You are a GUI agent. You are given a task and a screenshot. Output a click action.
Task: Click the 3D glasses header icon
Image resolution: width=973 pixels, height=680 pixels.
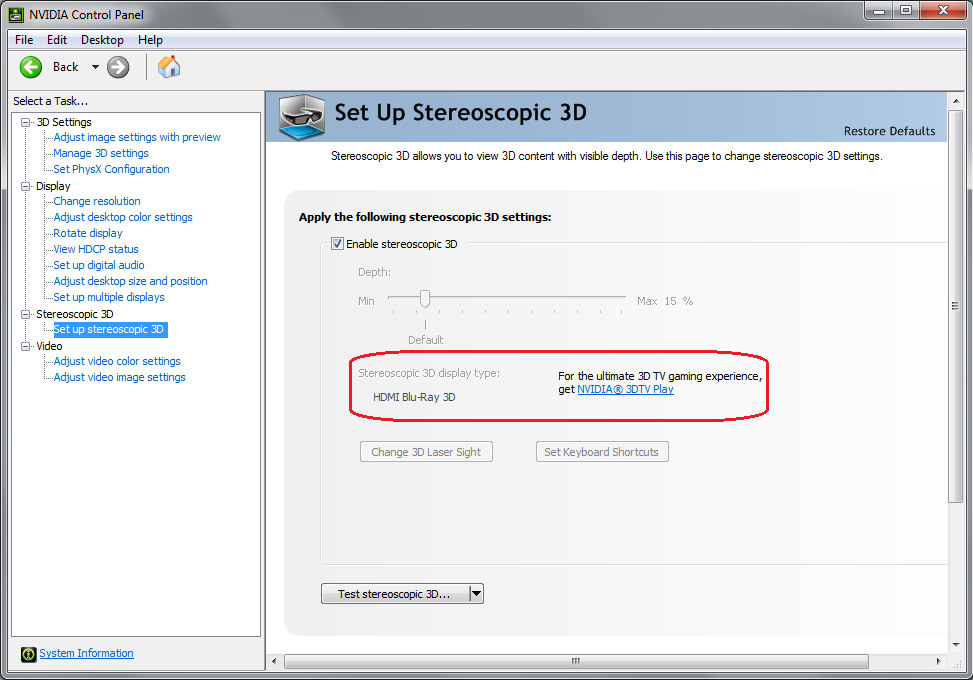pyautogui.click(x=302, y=116)
